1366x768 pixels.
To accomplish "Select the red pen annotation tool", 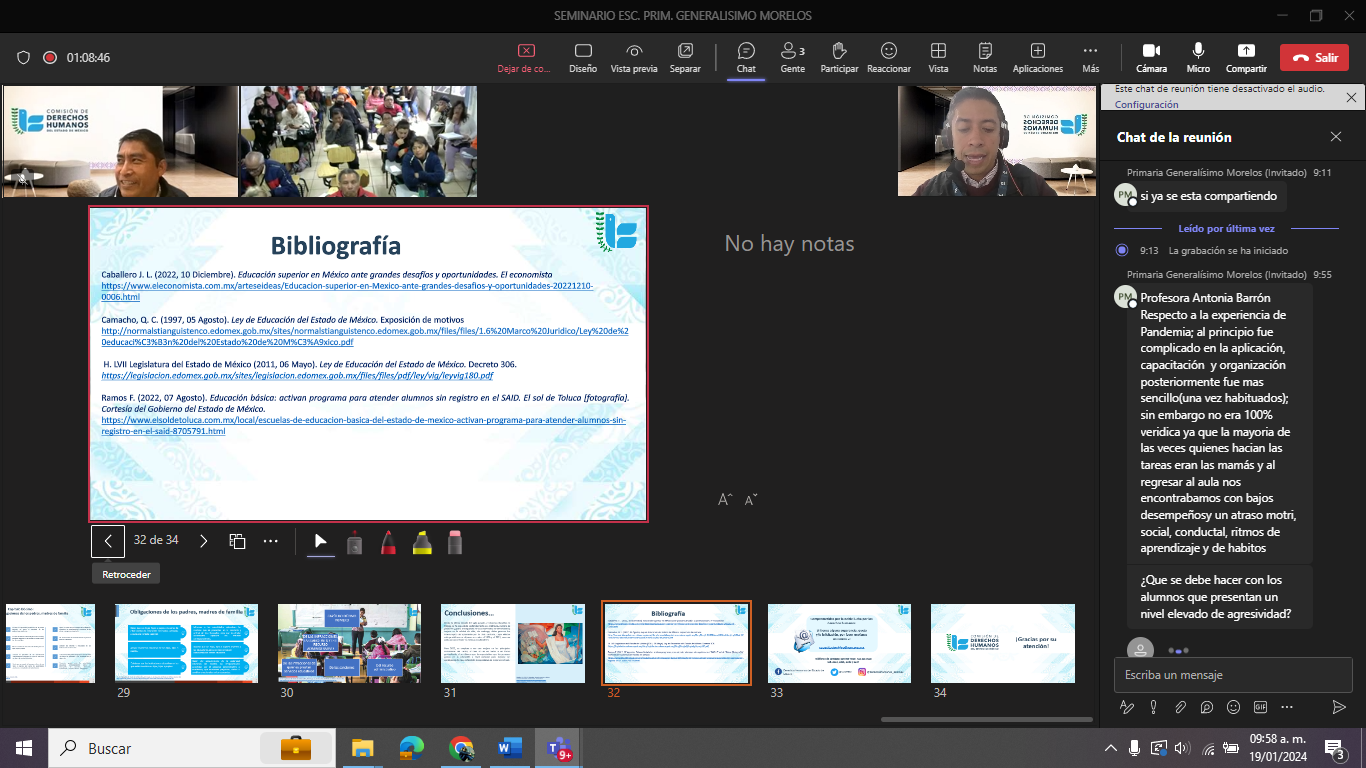I will pyautogui.click(x=387, y=541).
